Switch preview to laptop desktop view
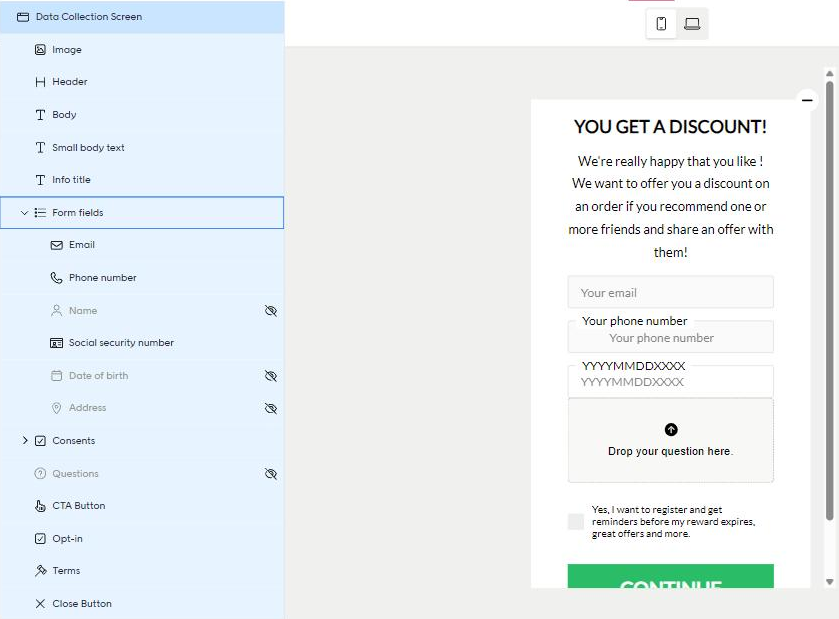The height and width of the screenshot is (619, 839). tap(692, 24)
